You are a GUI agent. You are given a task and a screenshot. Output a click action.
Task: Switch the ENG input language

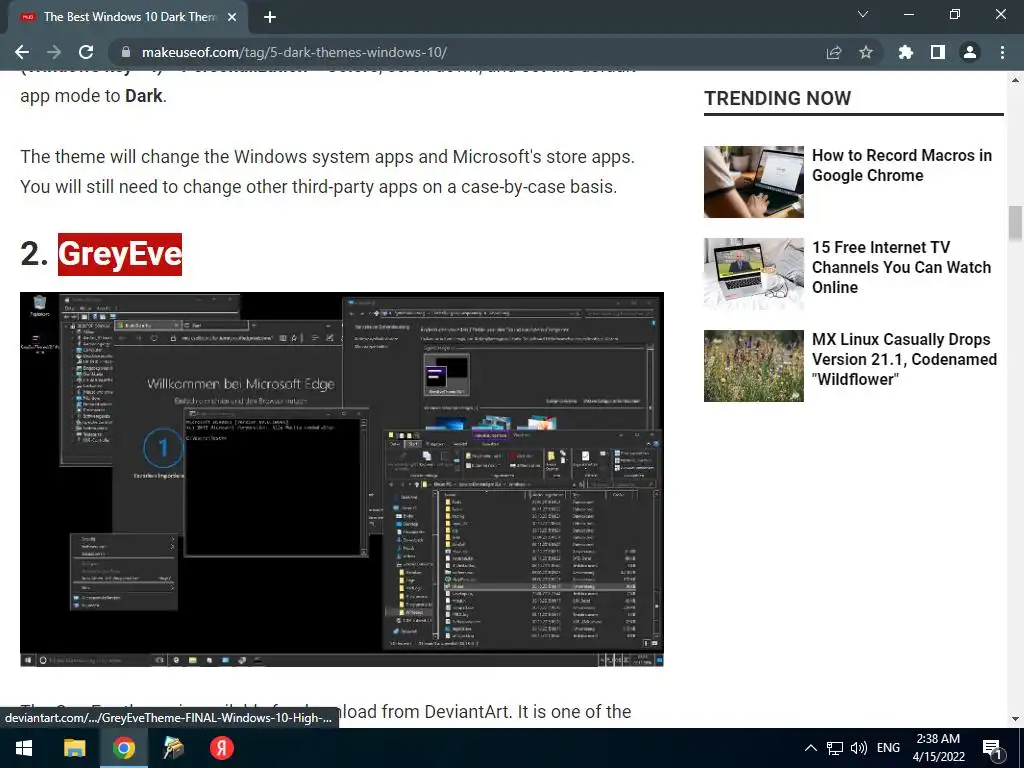pyautogui.click(x=888, y=748)
